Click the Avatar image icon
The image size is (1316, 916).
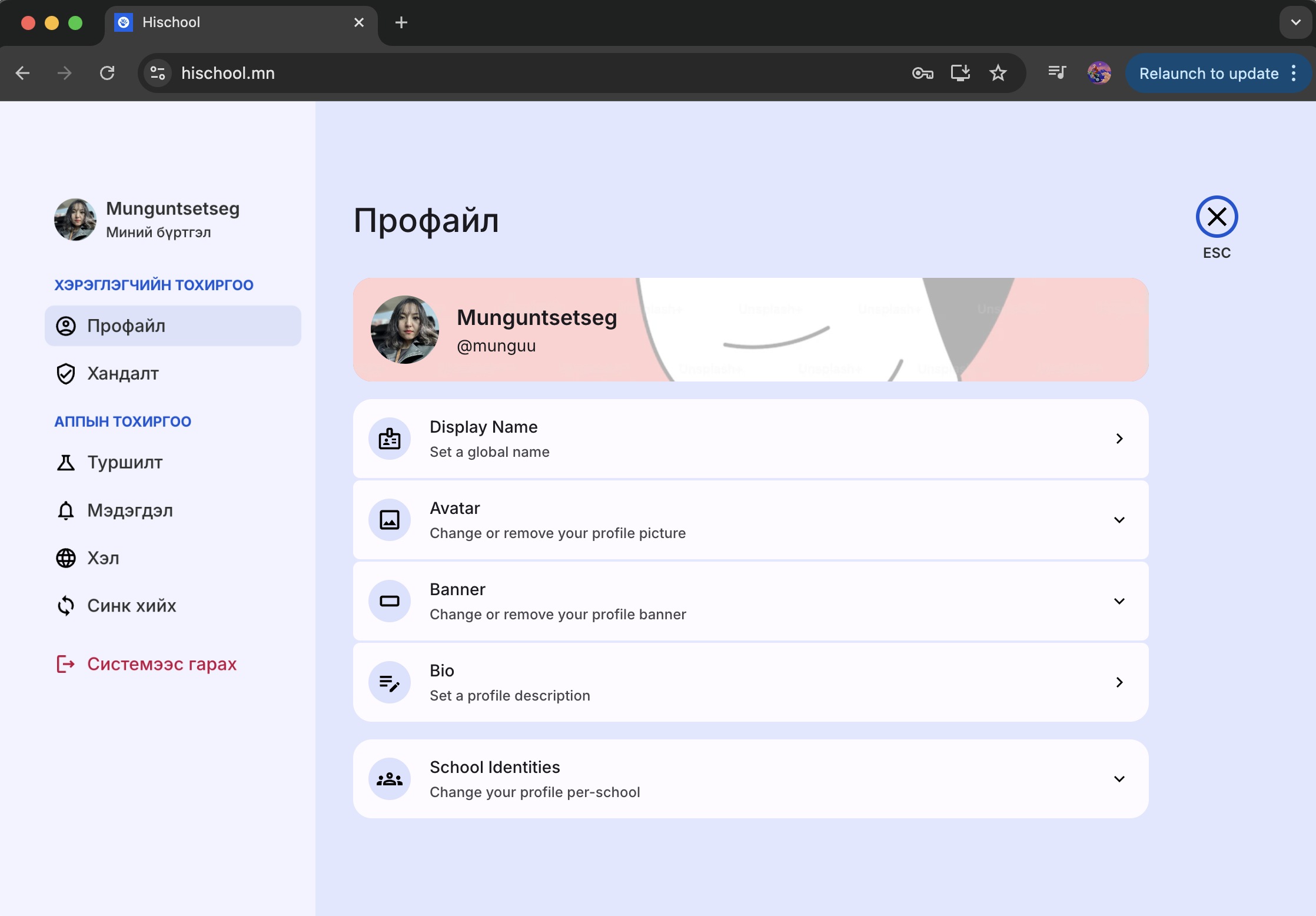point(389,520)
